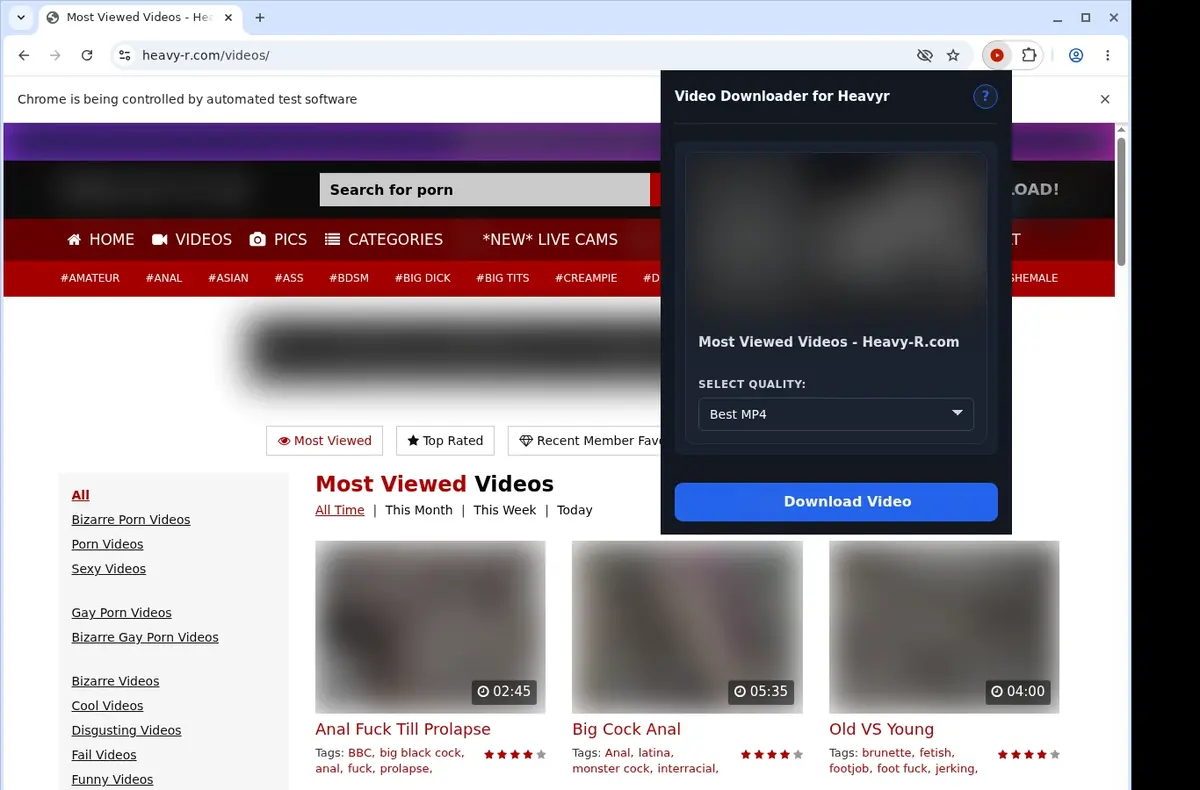Screen dimensions: 1200x790
Task: Dismiss the automated test software infobar
Action: pyautogui.click(x=1105, y=99)
